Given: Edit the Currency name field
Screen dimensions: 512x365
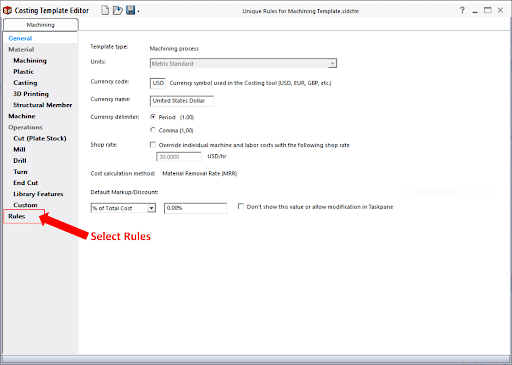Looking at the screenshot, I should (182, 101).
